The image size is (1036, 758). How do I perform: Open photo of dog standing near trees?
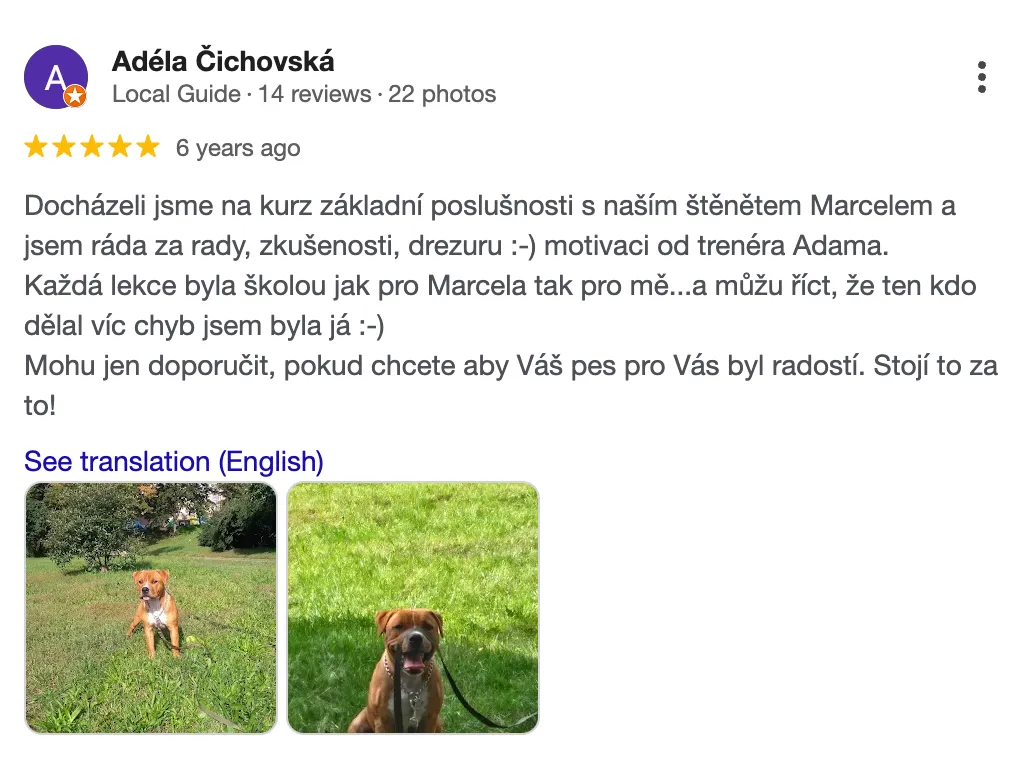tap(150, 608)
